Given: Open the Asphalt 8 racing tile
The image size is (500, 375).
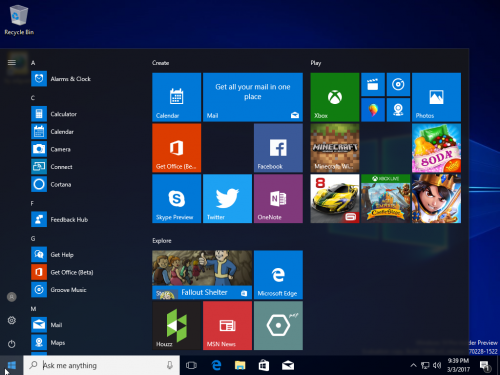Looking at the screenshot, I should click(x=335, y=199).
